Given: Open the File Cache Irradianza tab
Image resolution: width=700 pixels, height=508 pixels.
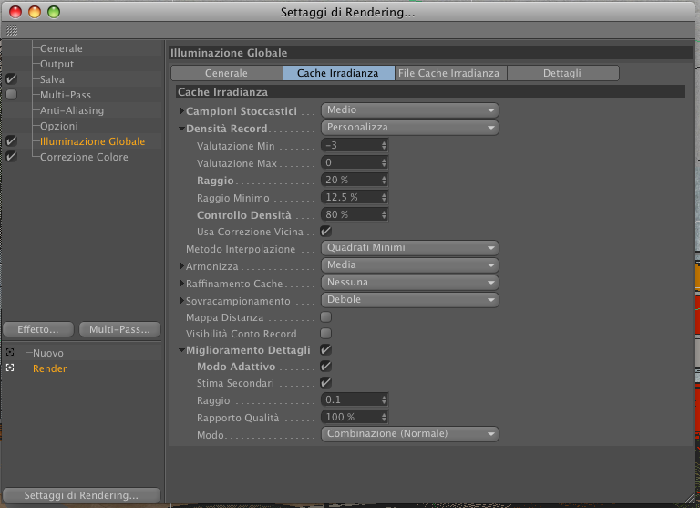Looking at the screenshot, I should [x=451, y=73].
